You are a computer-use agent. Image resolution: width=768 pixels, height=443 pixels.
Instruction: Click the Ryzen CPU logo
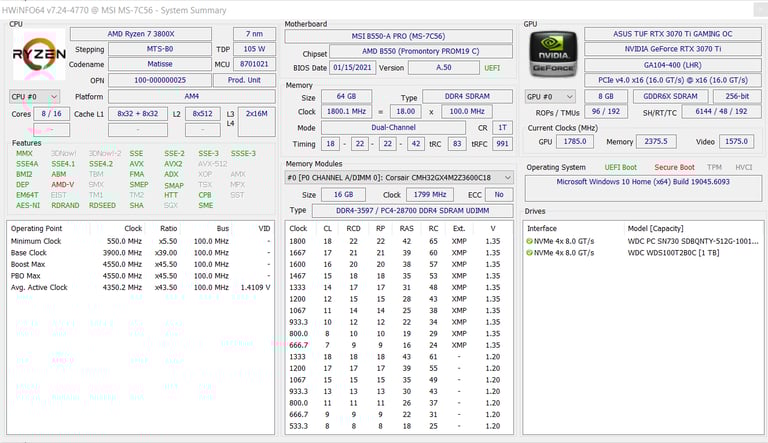coord(39,54)
